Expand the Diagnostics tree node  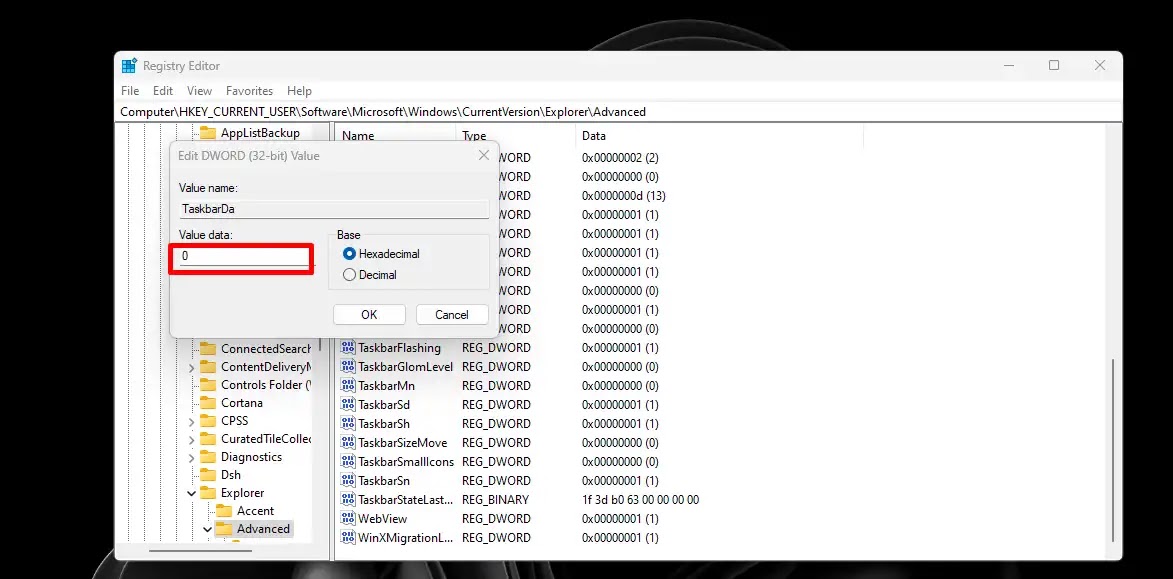point(191,457)
